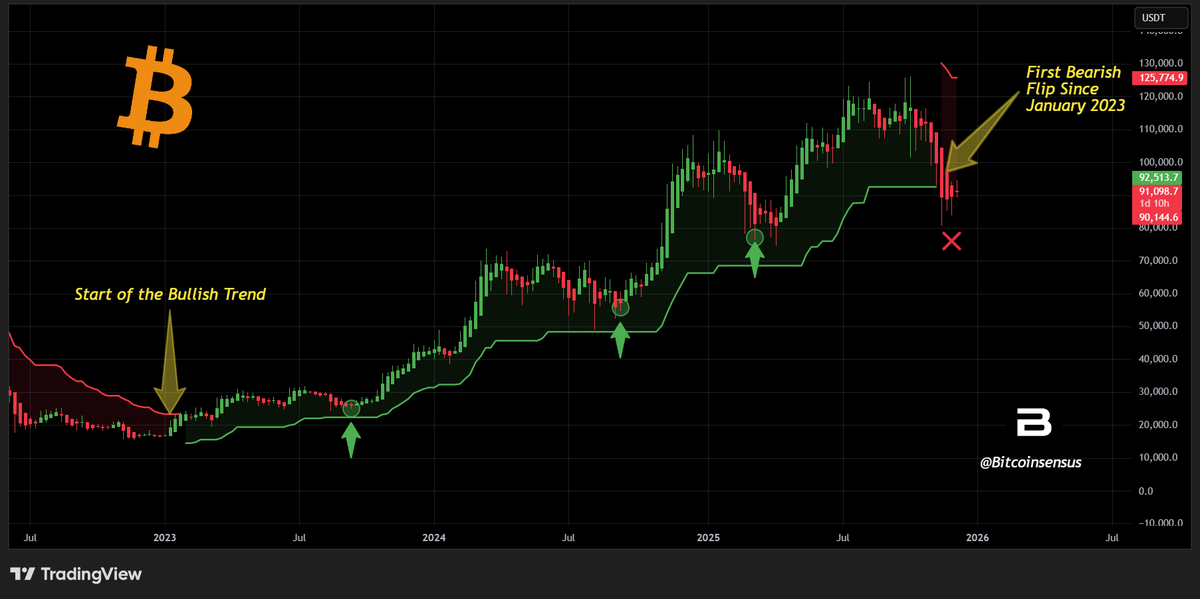Select the 125,774.9 red price label
This screenshot has width=1200, height=599.
(x=1160, y=78)
